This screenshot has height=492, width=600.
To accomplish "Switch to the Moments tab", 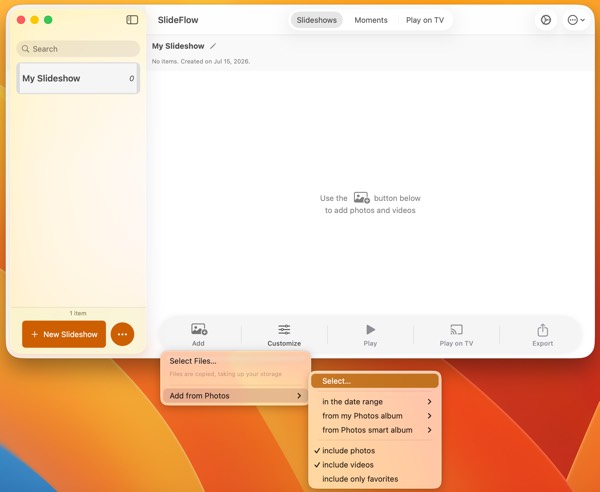I will 371,20.
